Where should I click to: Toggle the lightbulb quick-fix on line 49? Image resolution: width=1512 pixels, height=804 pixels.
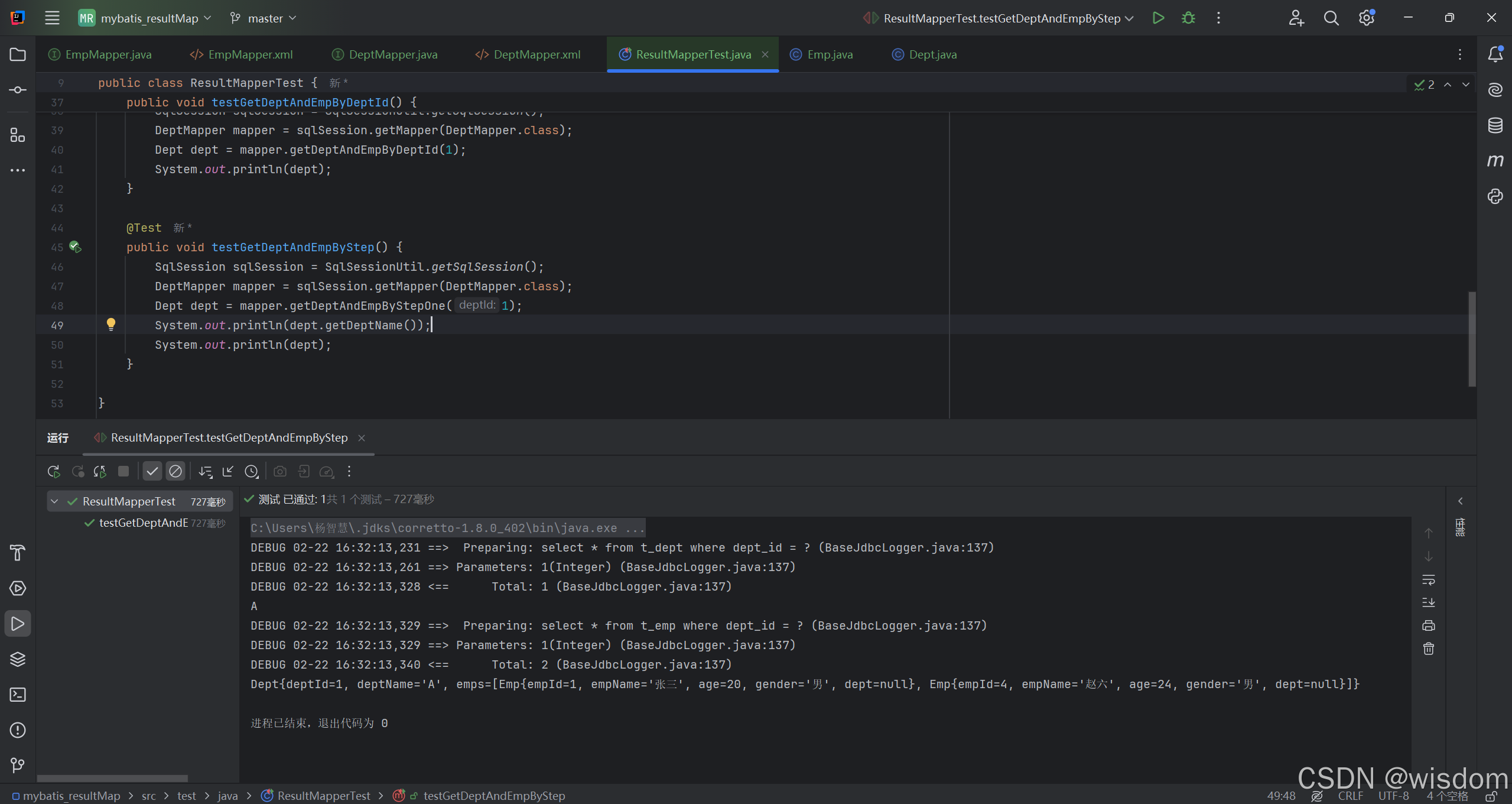point(111,324)
